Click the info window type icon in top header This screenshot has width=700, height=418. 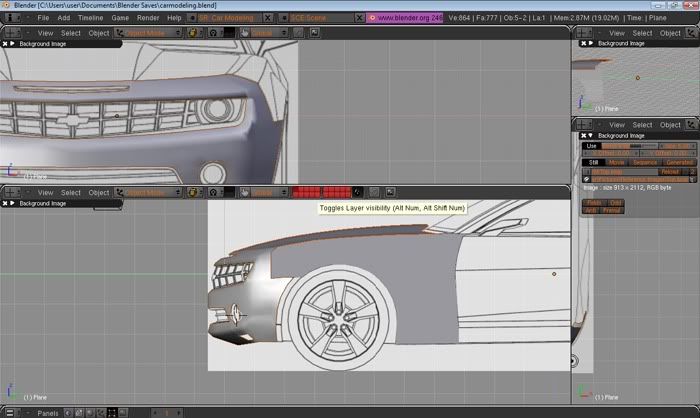(11, 18)
